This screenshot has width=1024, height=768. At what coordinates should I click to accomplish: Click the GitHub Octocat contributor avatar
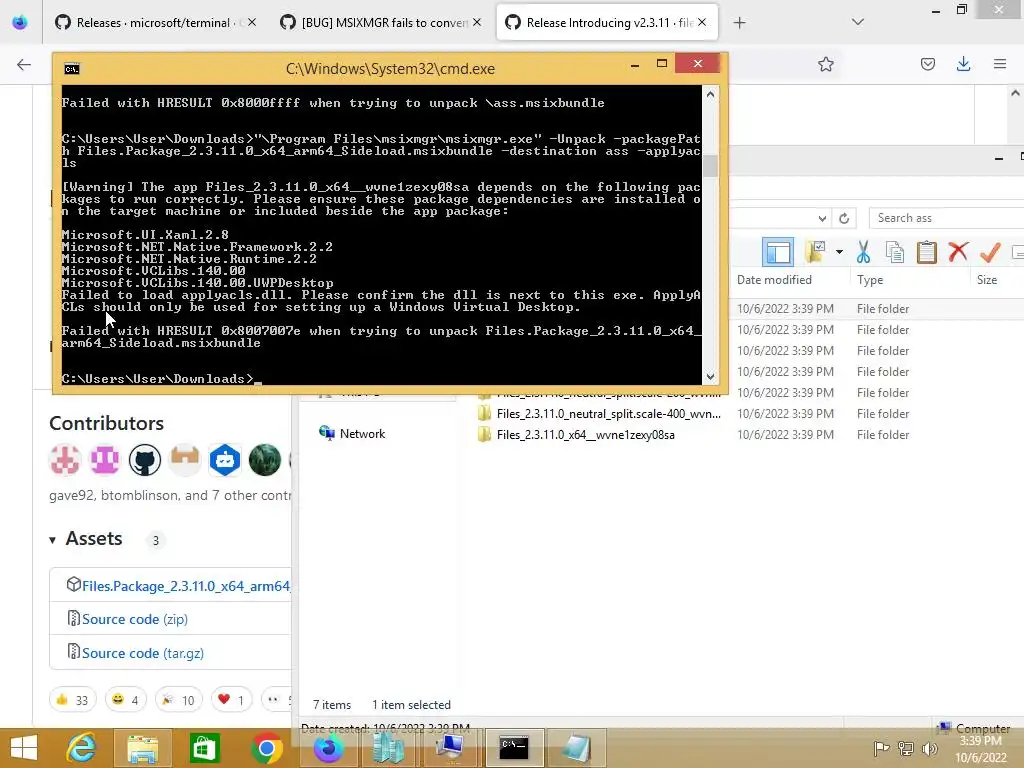pos(144,460)
